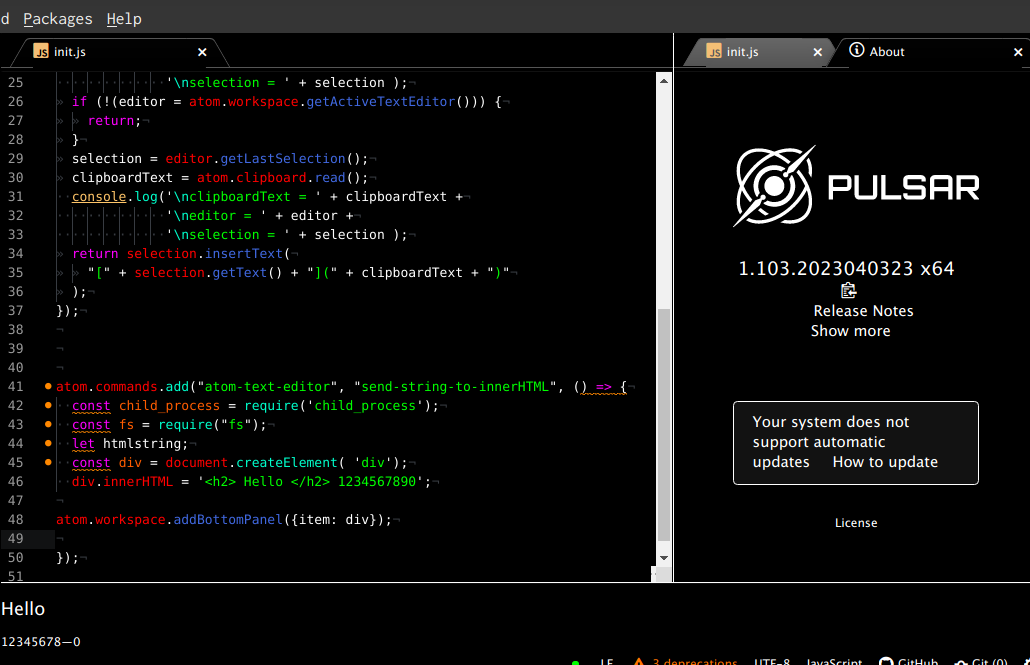Expand the fold arrow on line 26
Screen dimensions: 1030x665
pyautogui.click(x=58, y=101)
